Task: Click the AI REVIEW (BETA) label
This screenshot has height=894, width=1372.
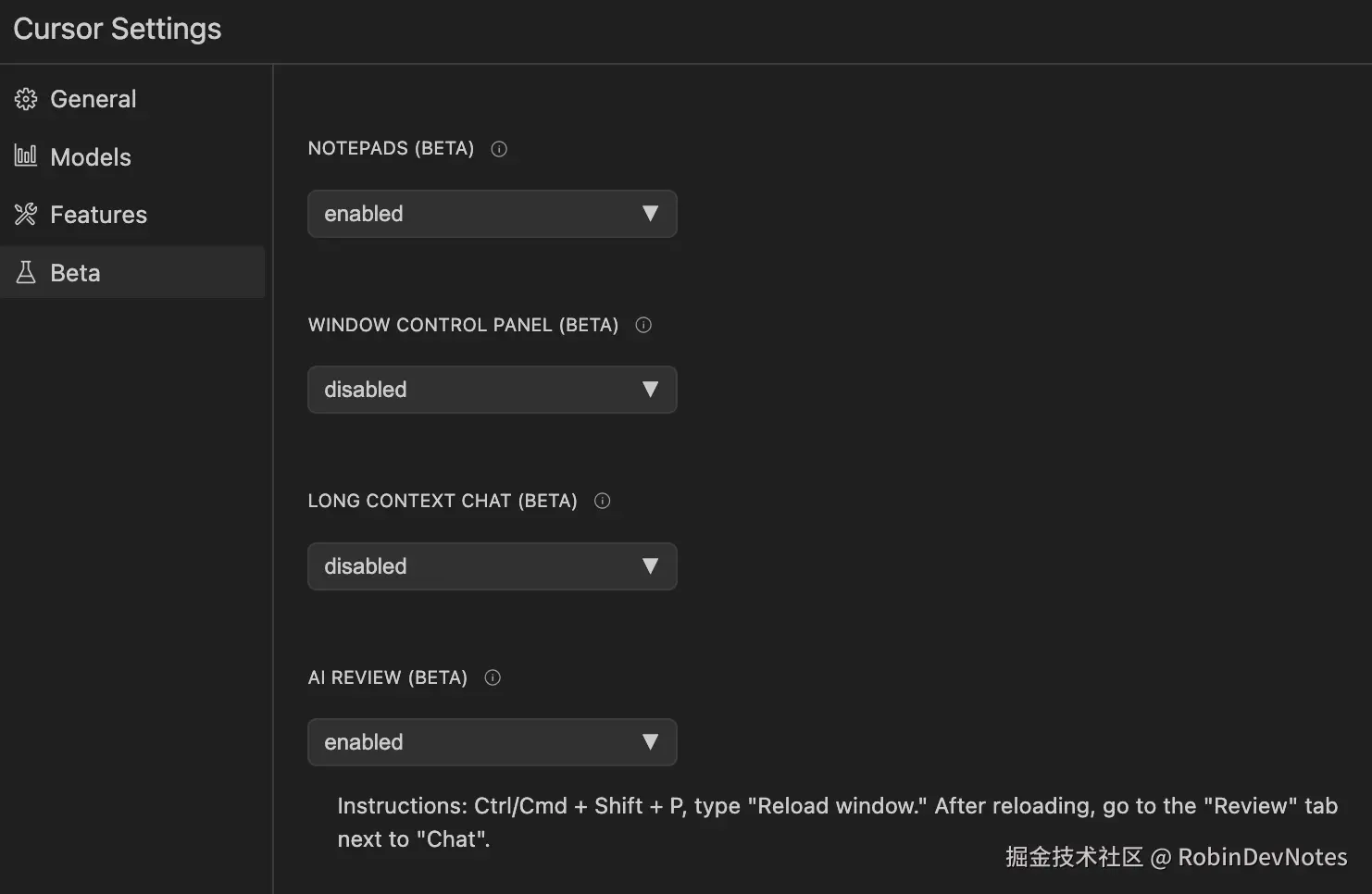Action: point(388,677)
